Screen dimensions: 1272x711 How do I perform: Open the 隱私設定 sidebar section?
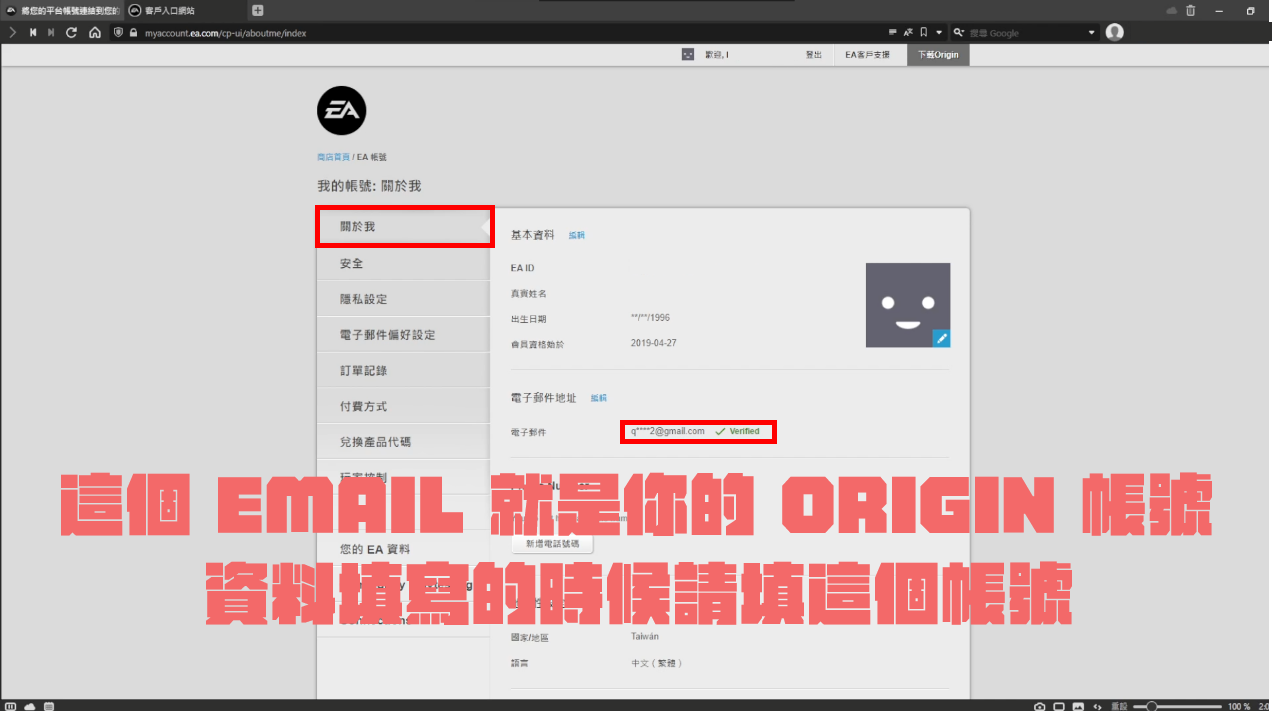(x=404, y=299)
